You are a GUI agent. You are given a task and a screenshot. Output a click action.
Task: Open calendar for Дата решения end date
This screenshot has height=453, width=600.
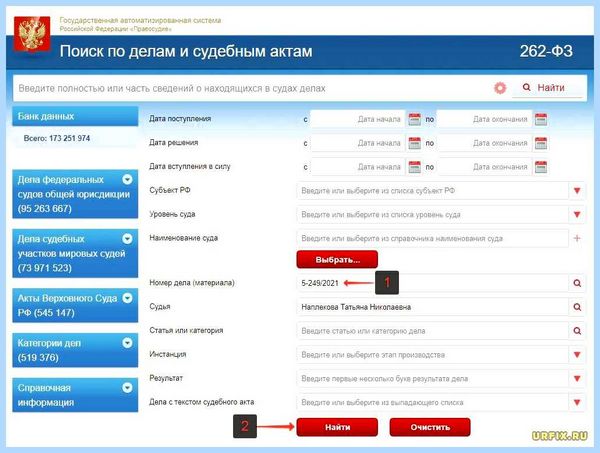(541, 143)
